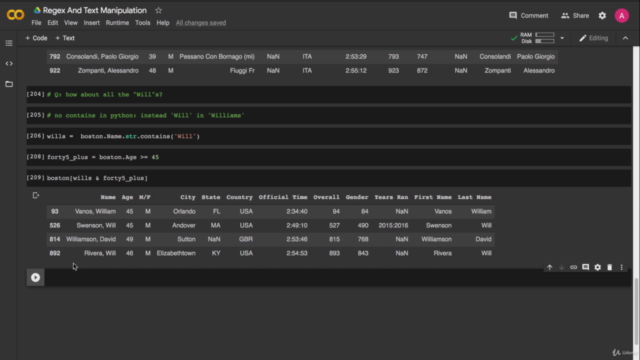
Task: Open the Insert menu
Action: [x=91, y=23]
